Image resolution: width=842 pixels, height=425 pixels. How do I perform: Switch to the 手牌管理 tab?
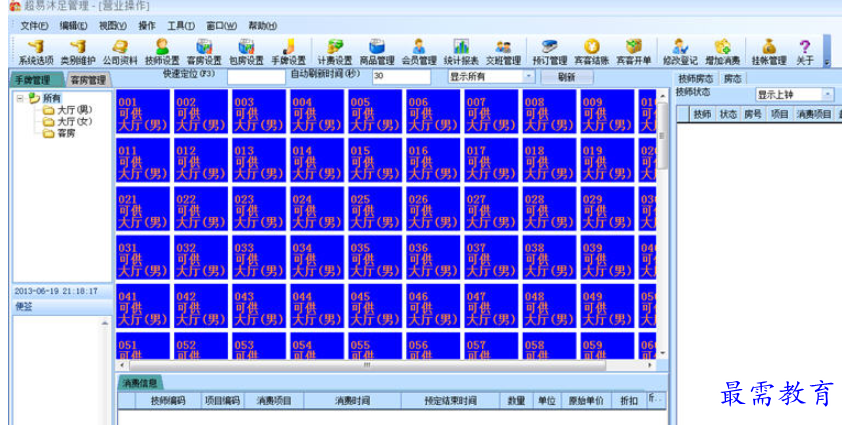coord(35,80)
